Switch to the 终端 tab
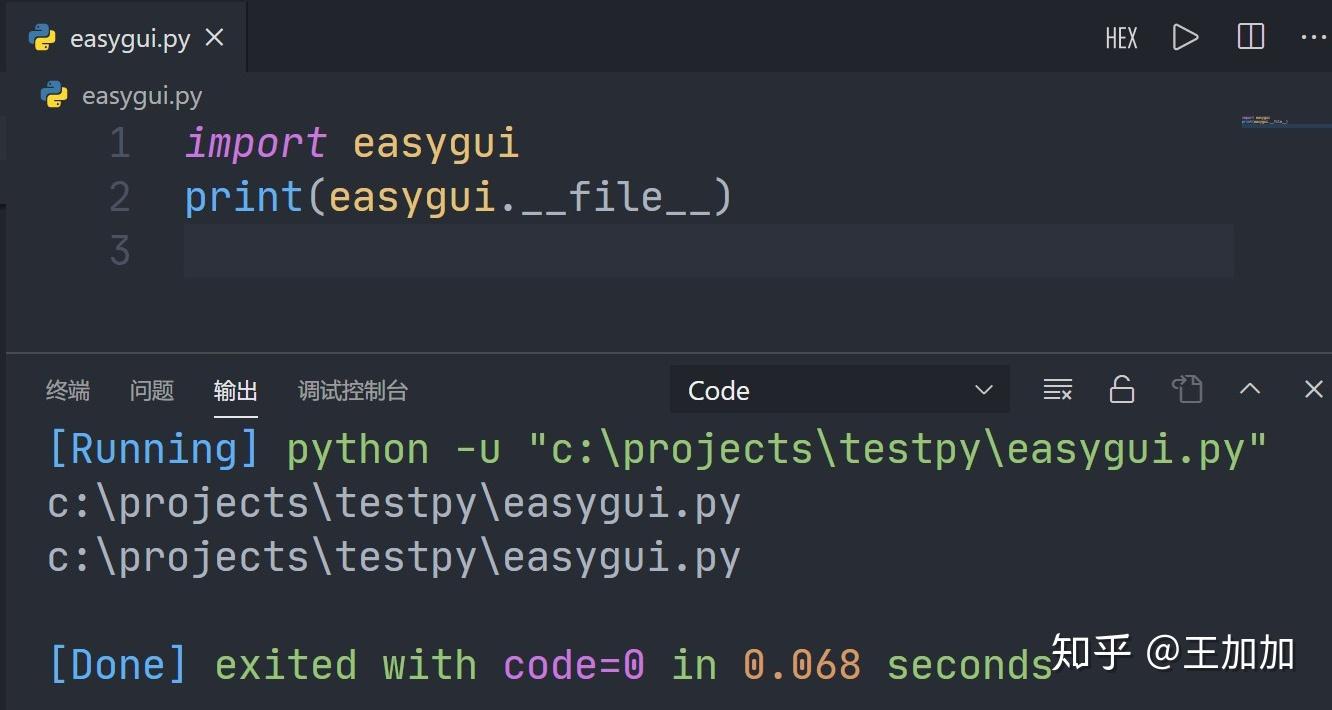1332x710 pixels. coord(68,391)
